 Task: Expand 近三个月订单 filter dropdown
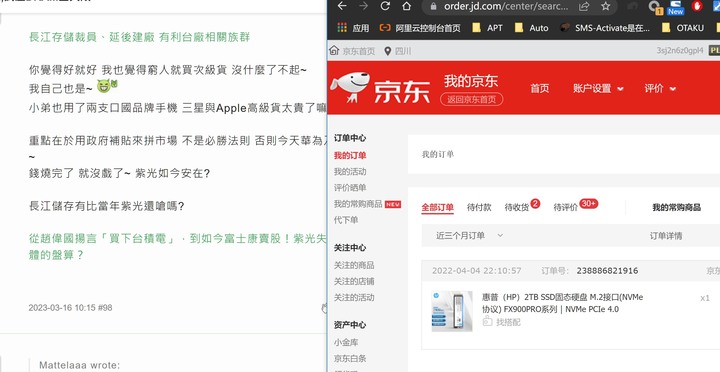pyautogui.click(x=469, y=236)
